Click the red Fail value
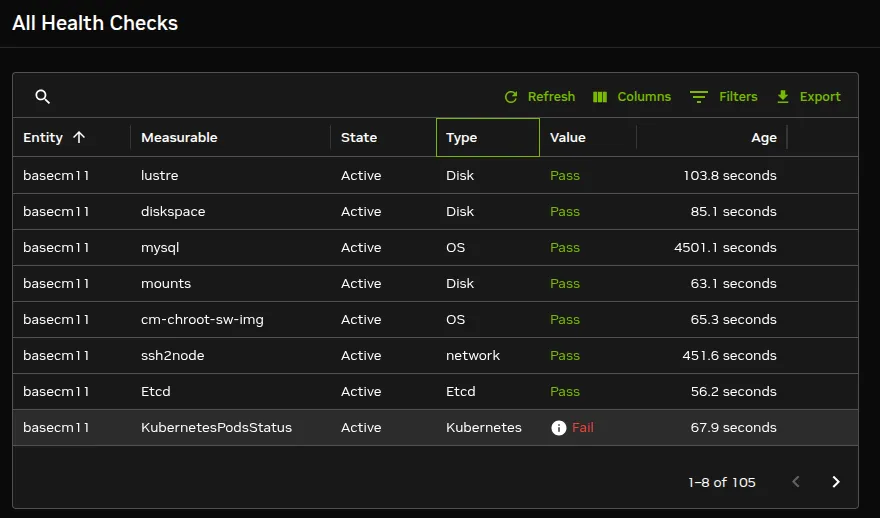The height and width of the screenshot is (518, 880). click(x=583, y=427)
